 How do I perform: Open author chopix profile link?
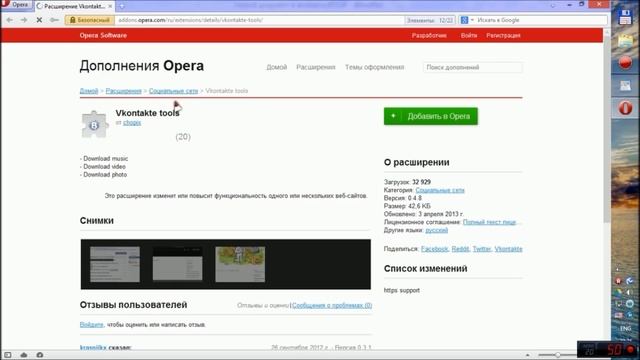132,122
